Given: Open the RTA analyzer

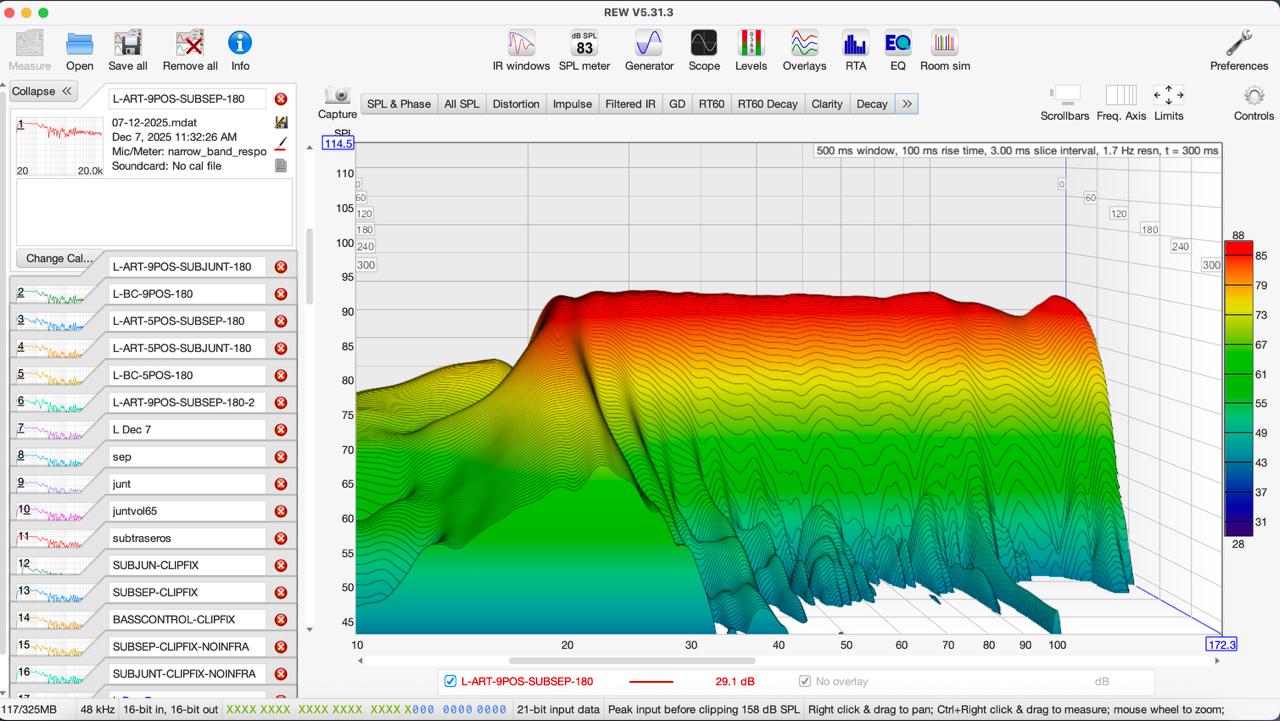Looking at the screenshot, I should click(855, 45).
